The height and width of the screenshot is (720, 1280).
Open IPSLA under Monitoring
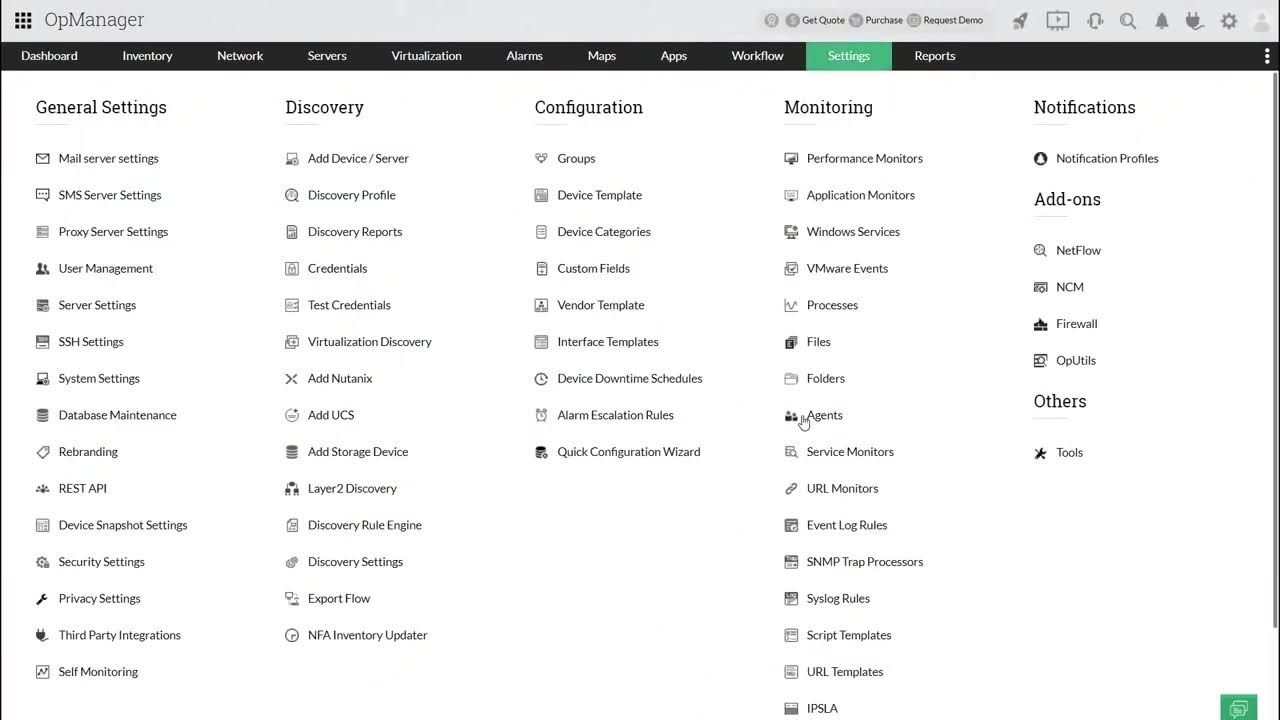tap(822, 709)
